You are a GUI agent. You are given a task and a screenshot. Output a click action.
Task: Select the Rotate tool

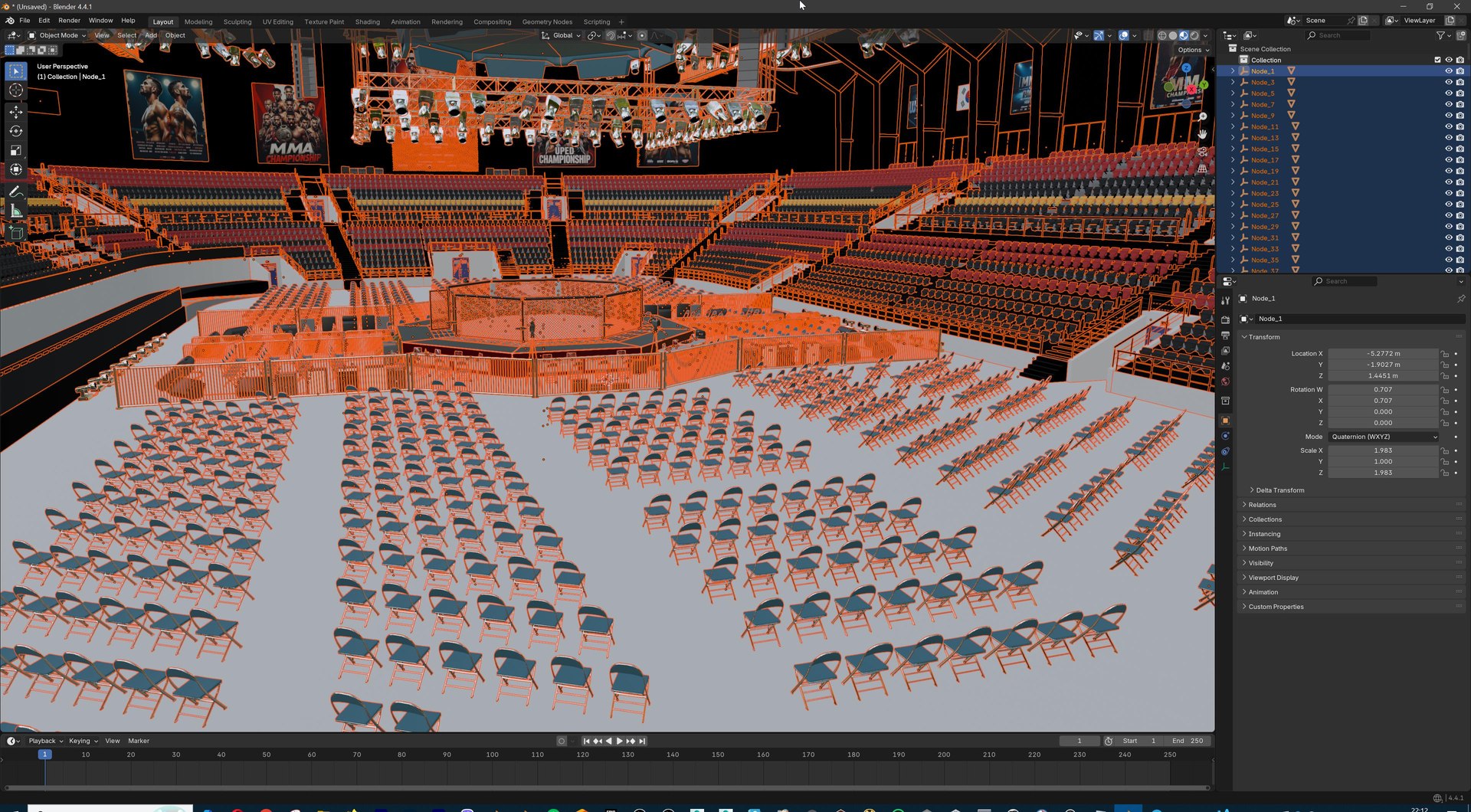pos(16,131)
